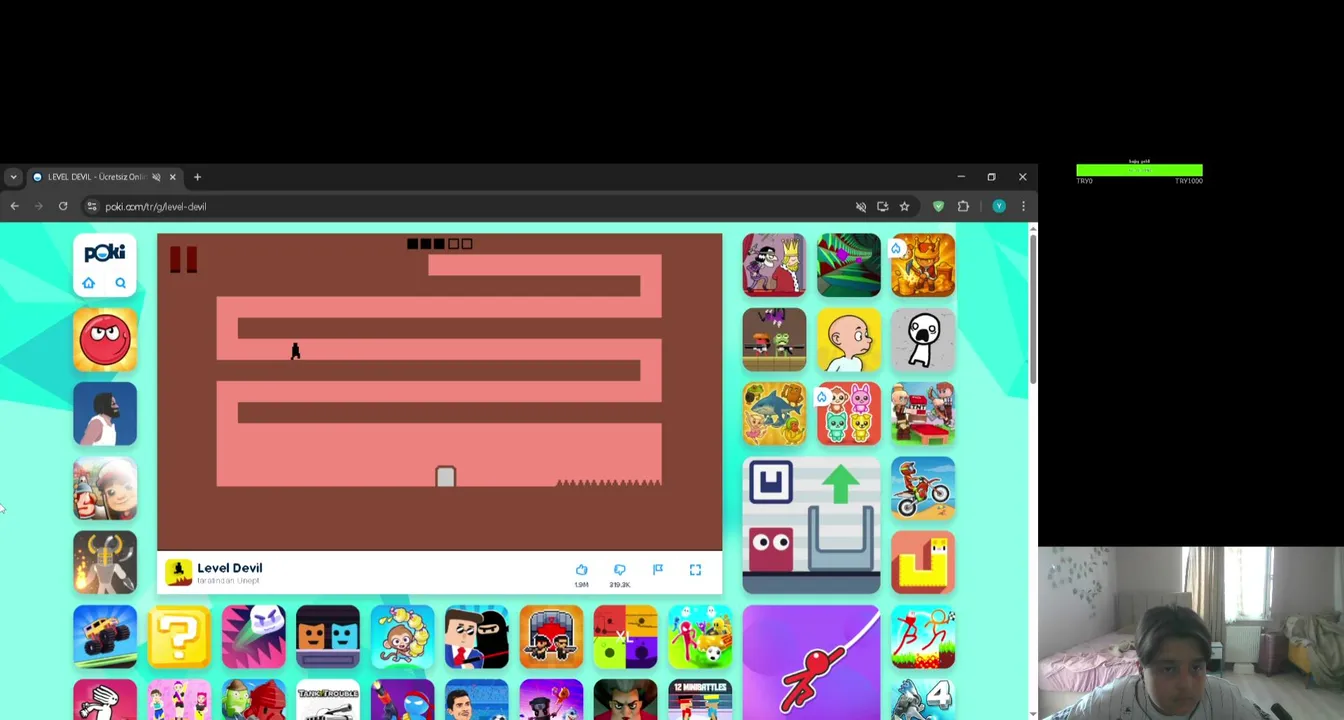The height and width of the screenshot is (720, 1344).
Task: Open the green shield extension
Action: tap(938, 206)
